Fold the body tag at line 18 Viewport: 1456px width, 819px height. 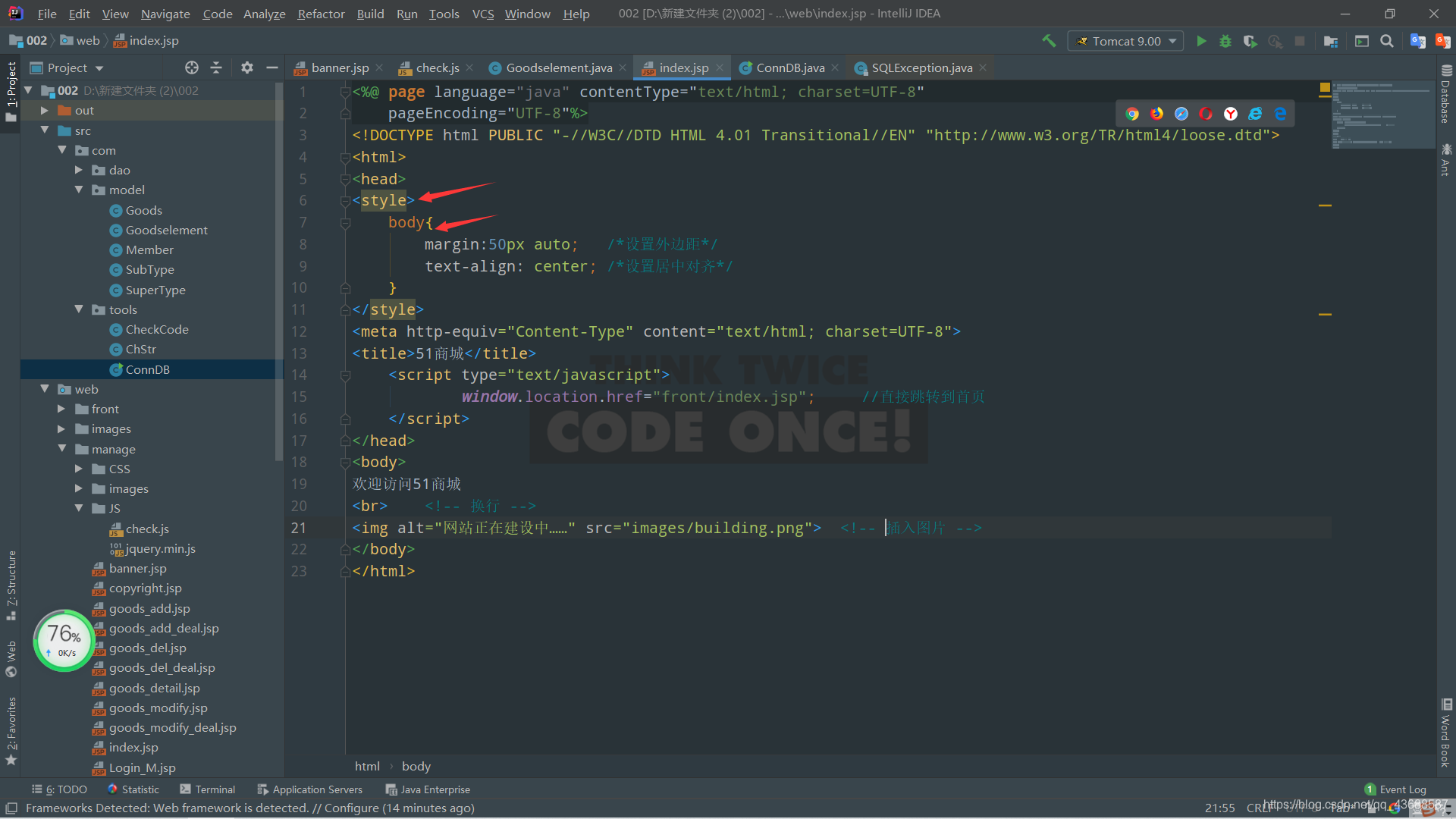click(x=345, y=462)
